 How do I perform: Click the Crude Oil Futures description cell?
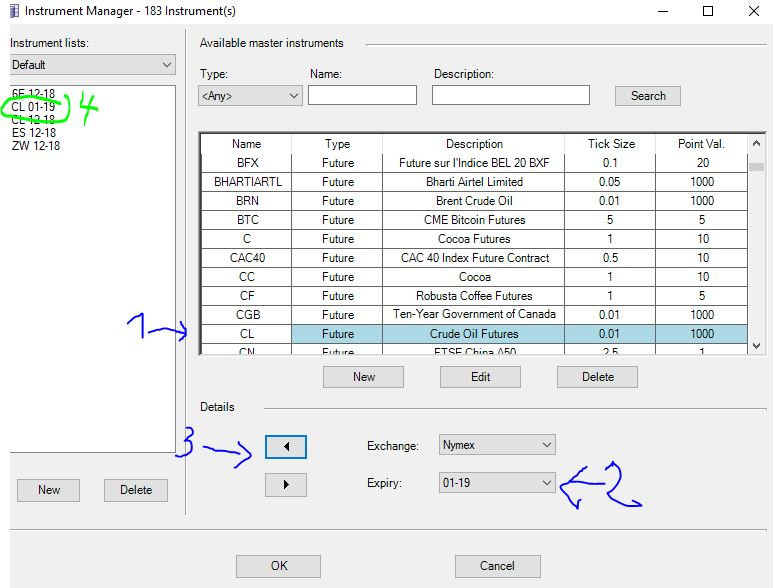point(474,334)
